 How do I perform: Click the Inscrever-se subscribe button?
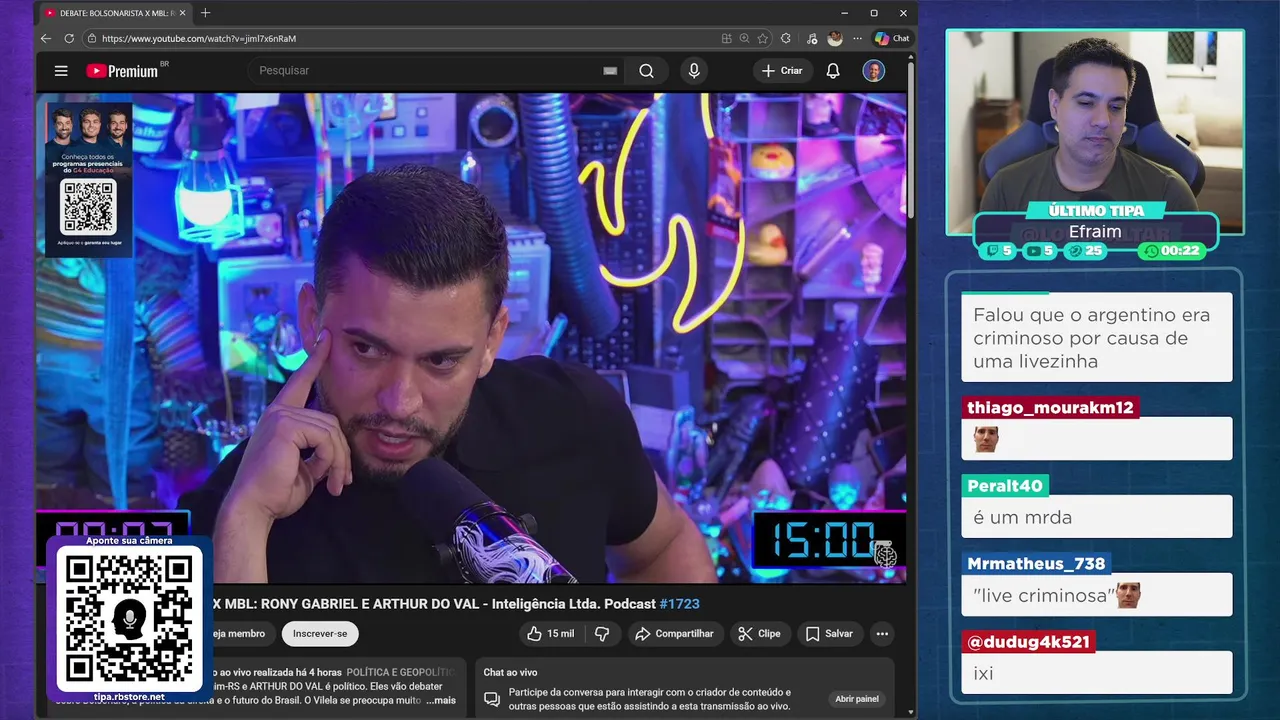click(x=320, y=633)
